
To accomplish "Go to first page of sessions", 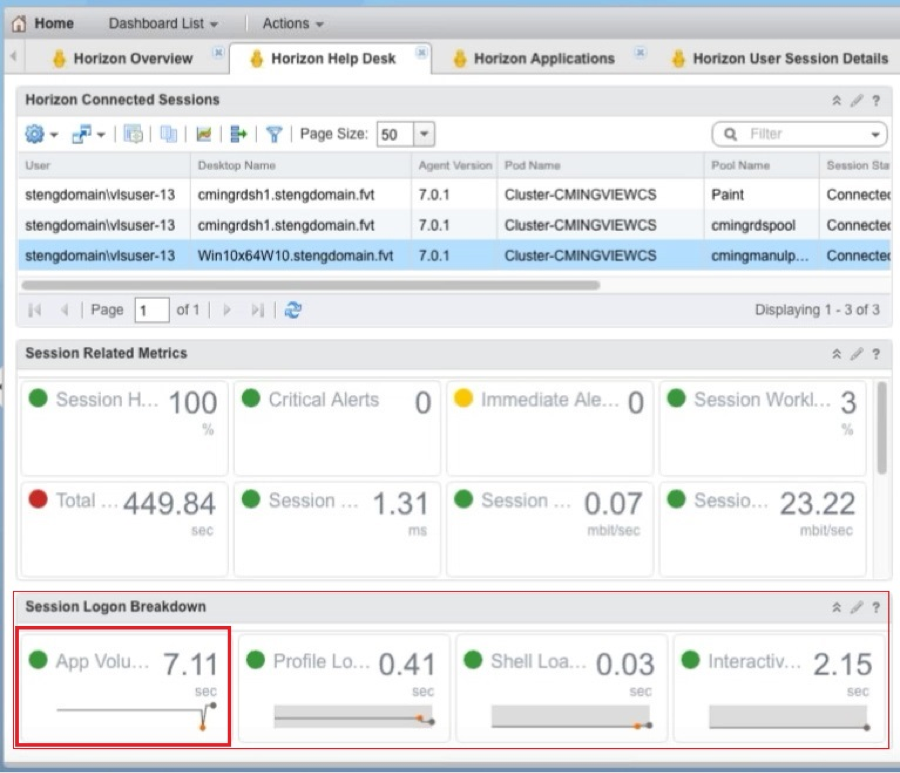I will click(34, 310).
